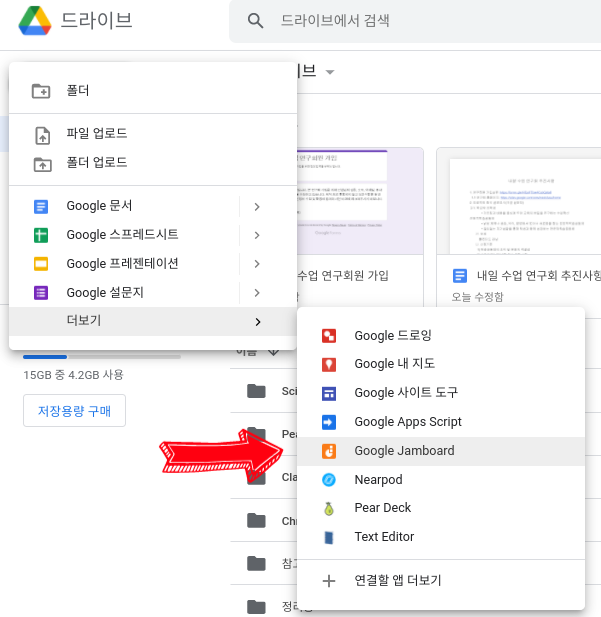Select 폴더 menu entry
The width and height of the screenshot is (601, 617).
(x=153, y=91)
